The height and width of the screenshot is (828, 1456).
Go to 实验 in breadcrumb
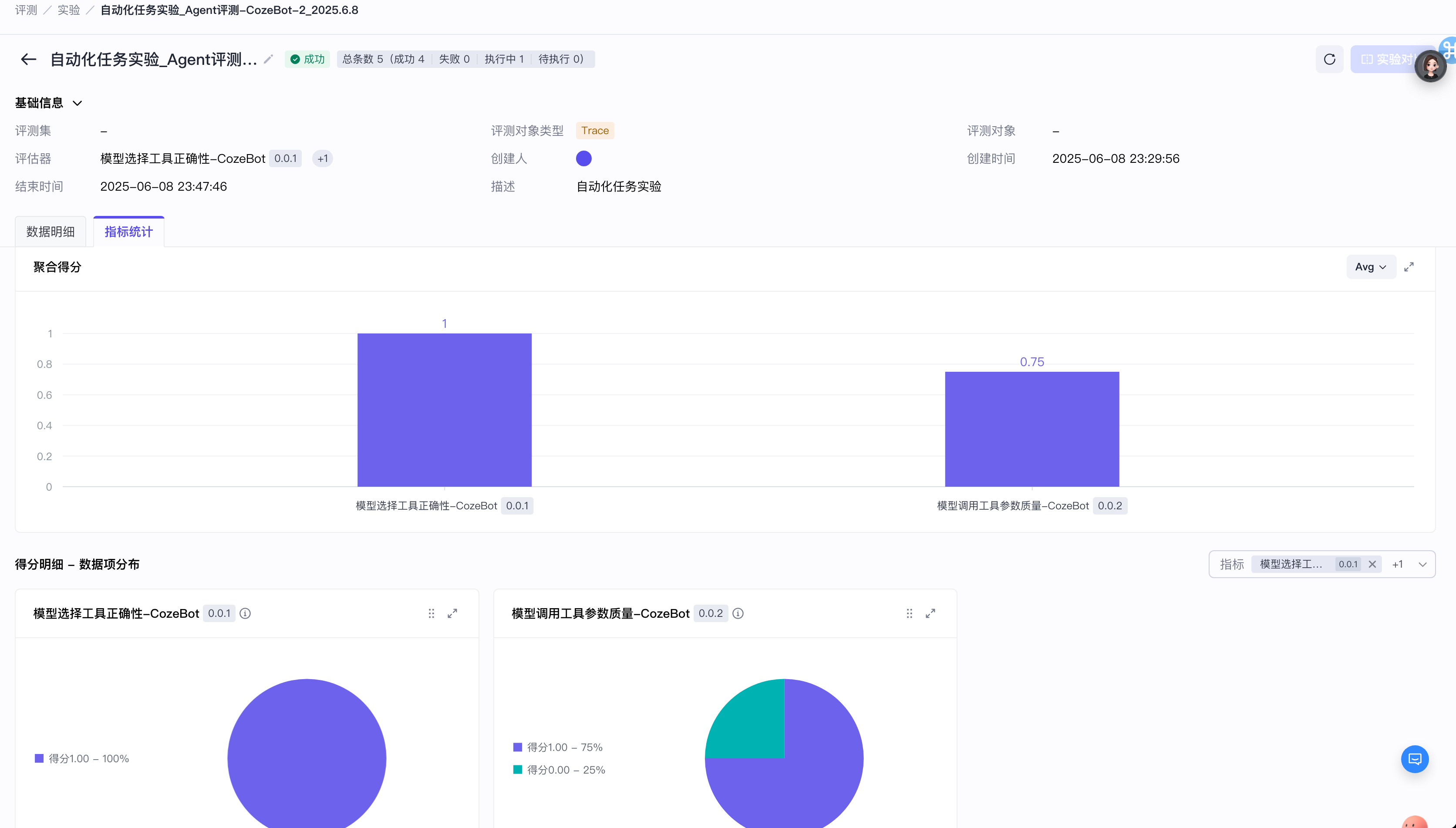[x=69, y=10]
